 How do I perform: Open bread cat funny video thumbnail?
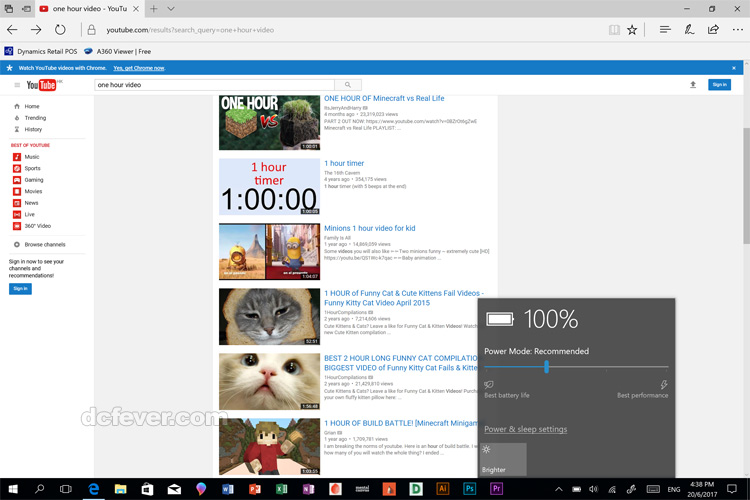269,316
